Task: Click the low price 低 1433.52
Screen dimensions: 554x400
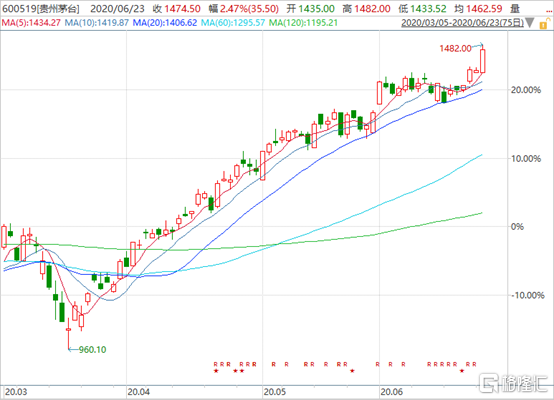Action: [x=423, y=8]
